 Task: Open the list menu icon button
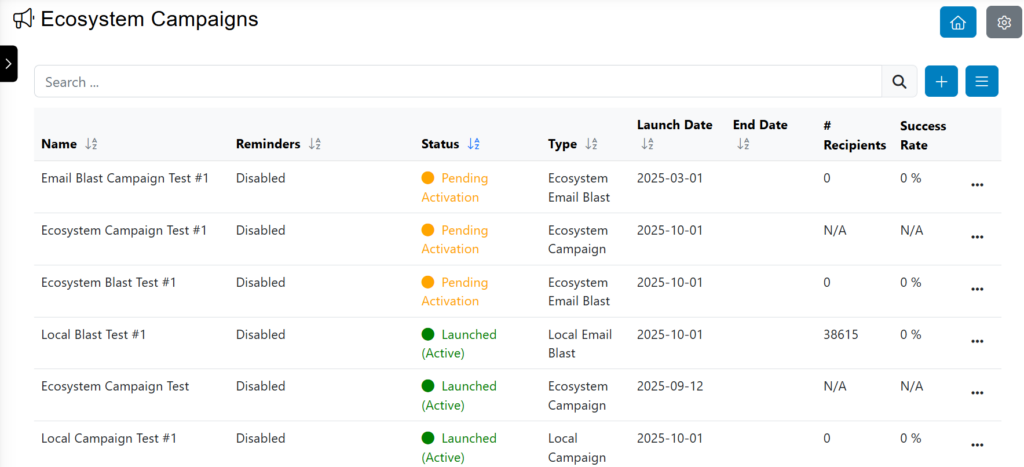[x=981, y=82]
